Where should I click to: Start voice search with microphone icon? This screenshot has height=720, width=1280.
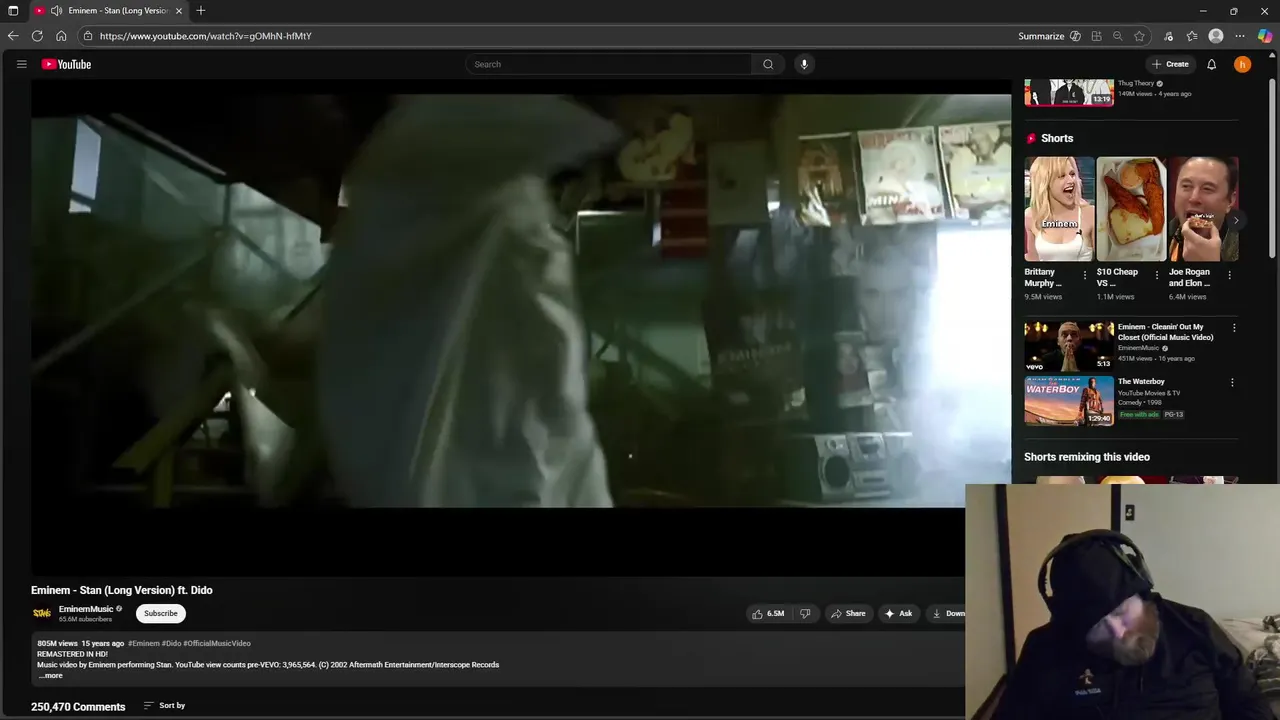(804, 64)
